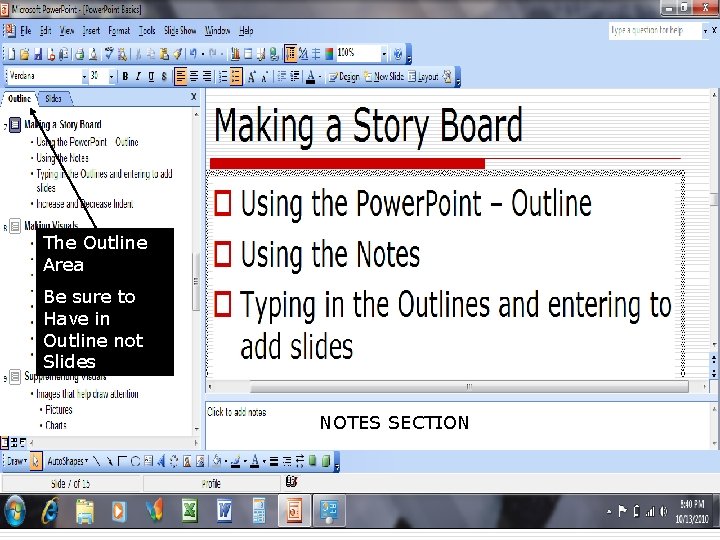The height and width of the screenshot is (540, 720).
Task: Click the Print icon in standard toolbar
Action: coord(79,54)
